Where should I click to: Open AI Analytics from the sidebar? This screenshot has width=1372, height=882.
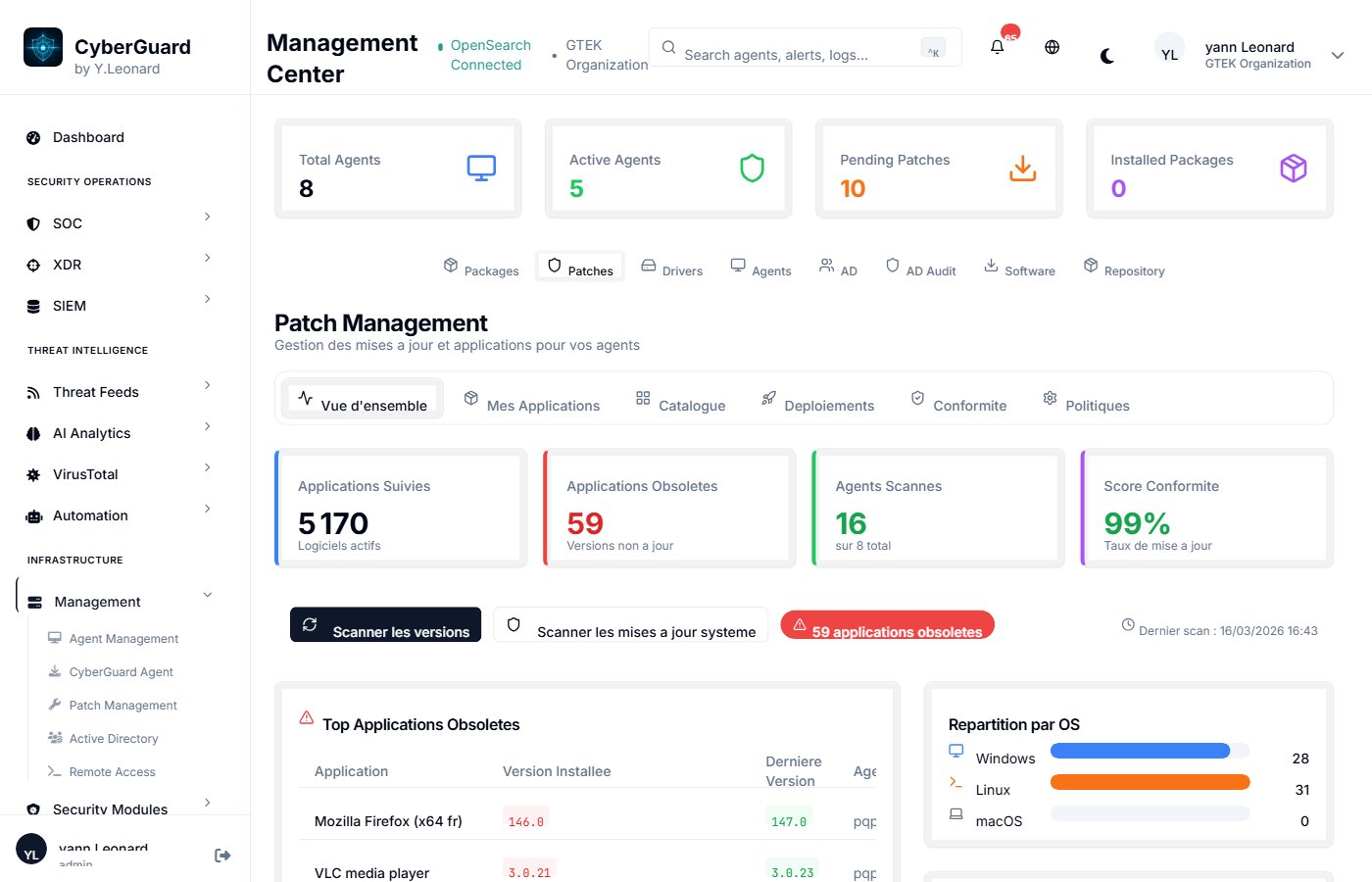tap(92, 432)
